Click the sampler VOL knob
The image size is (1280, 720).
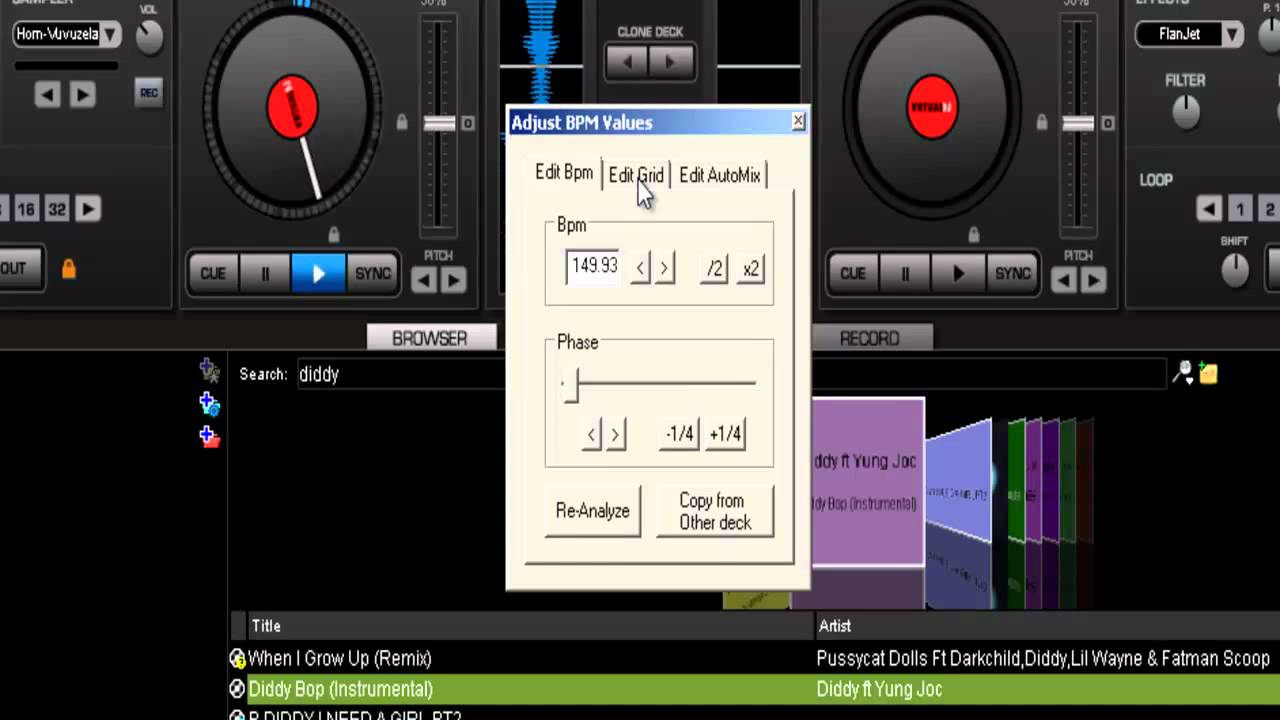tap(148, 37)
